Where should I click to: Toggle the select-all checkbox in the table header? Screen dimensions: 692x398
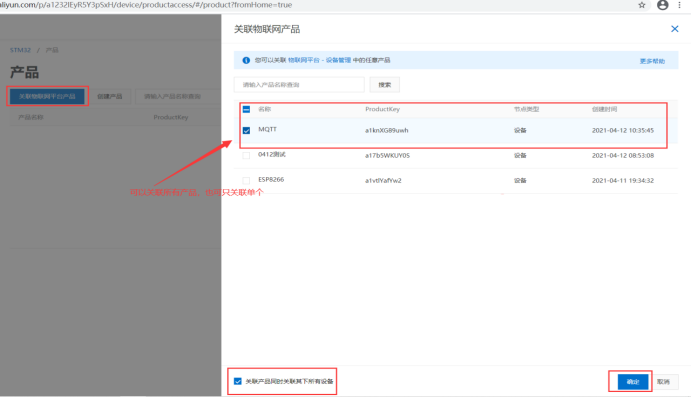(246, 109)
